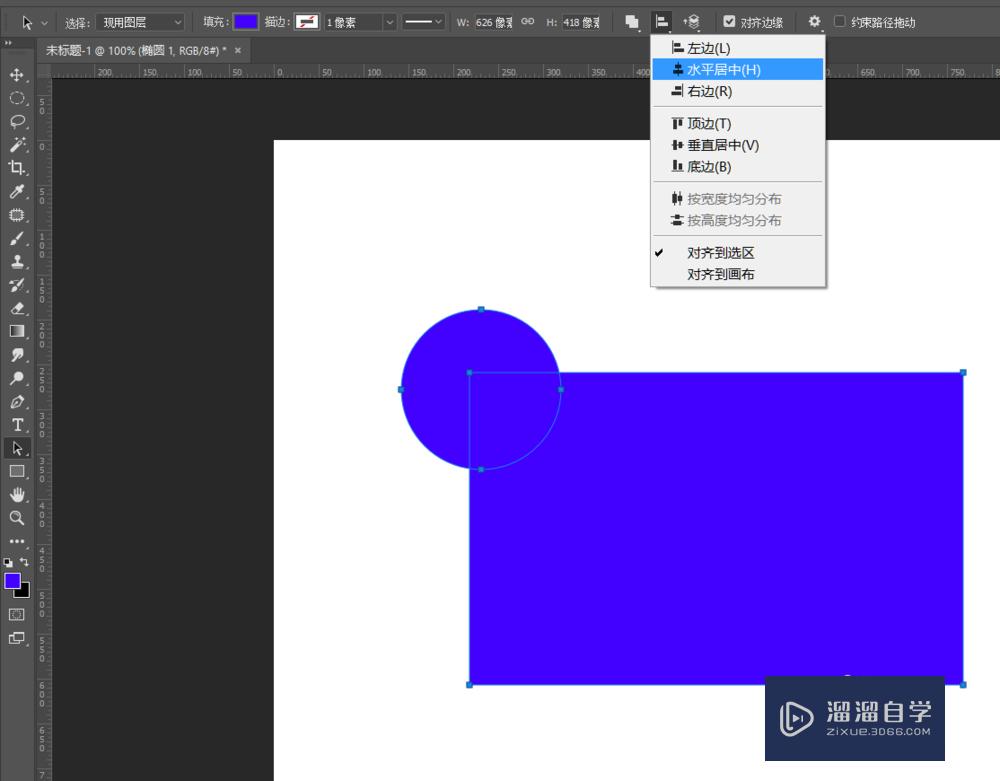Click the circle's left anchor point
The image size is (1000, 781).
point(401,389)
